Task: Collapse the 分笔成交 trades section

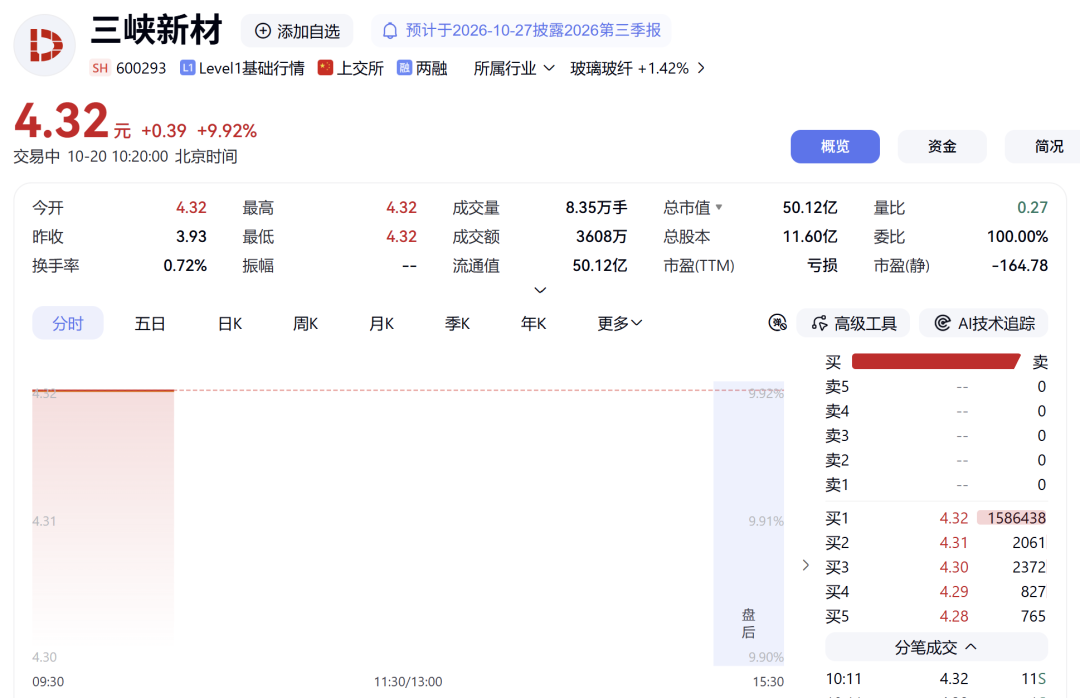Action: [937, 647]
